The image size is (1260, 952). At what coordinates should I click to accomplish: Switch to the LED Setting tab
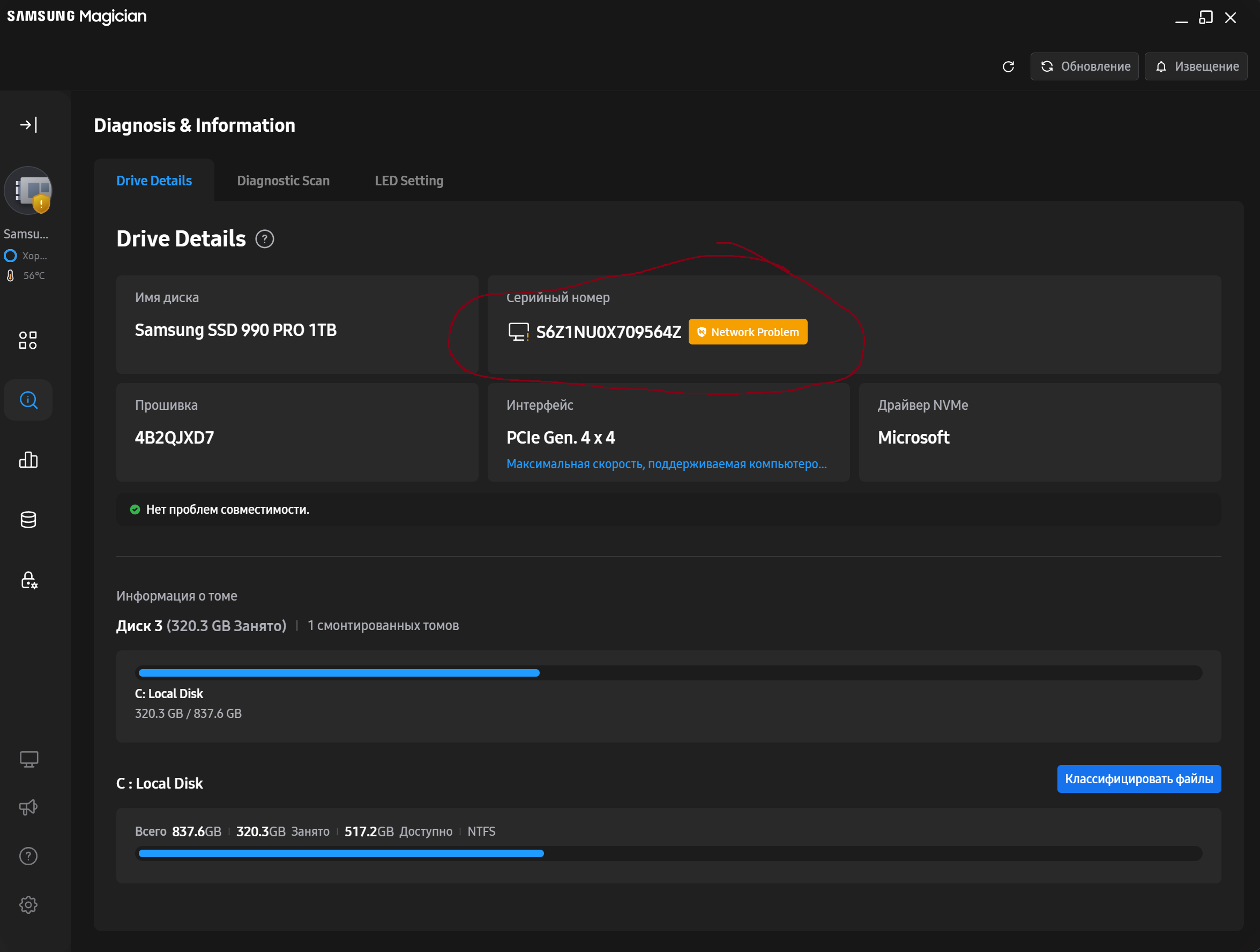[x=409, y=181]
